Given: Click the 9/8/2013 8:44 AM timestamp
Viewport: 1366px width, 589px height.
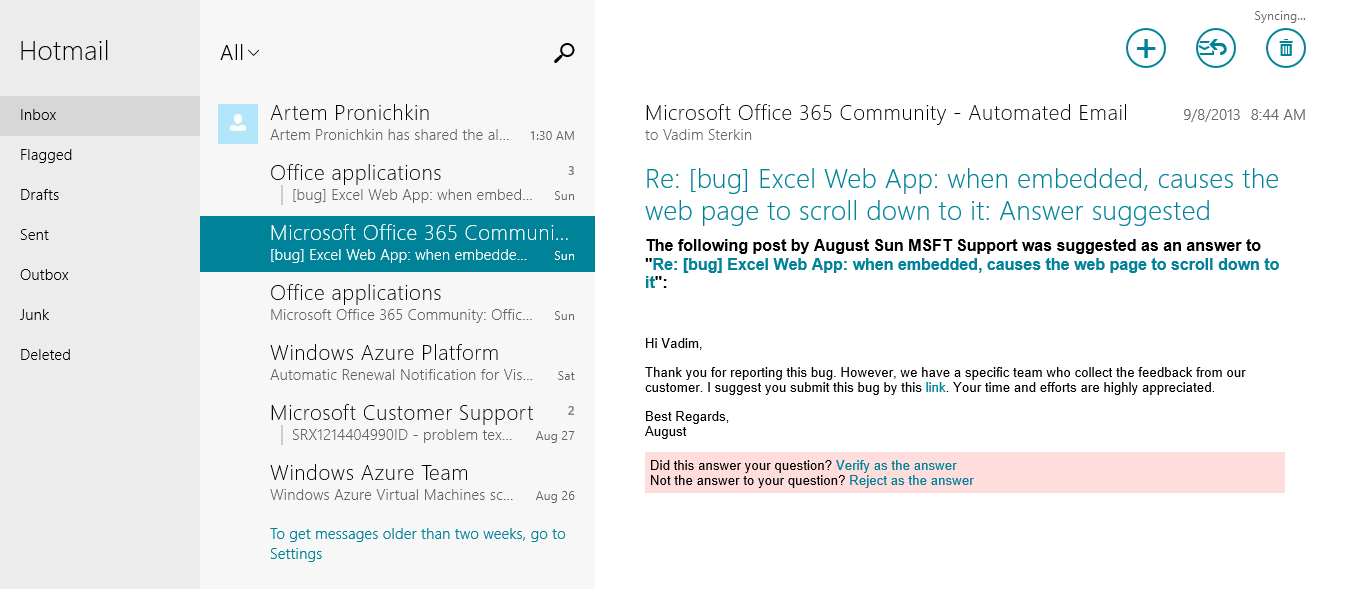Looking at the screenshot, I should [1244, 115].
